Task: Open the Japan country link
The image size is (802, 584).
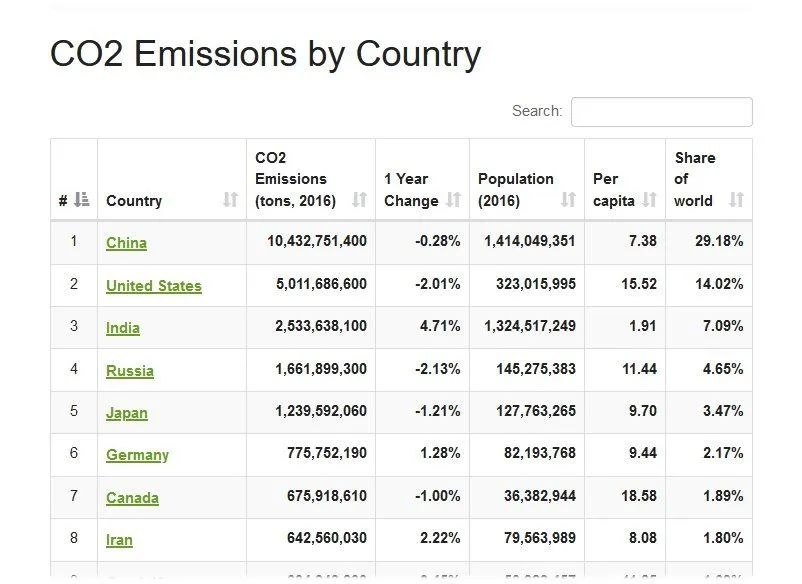Action: tap(127, 413)
